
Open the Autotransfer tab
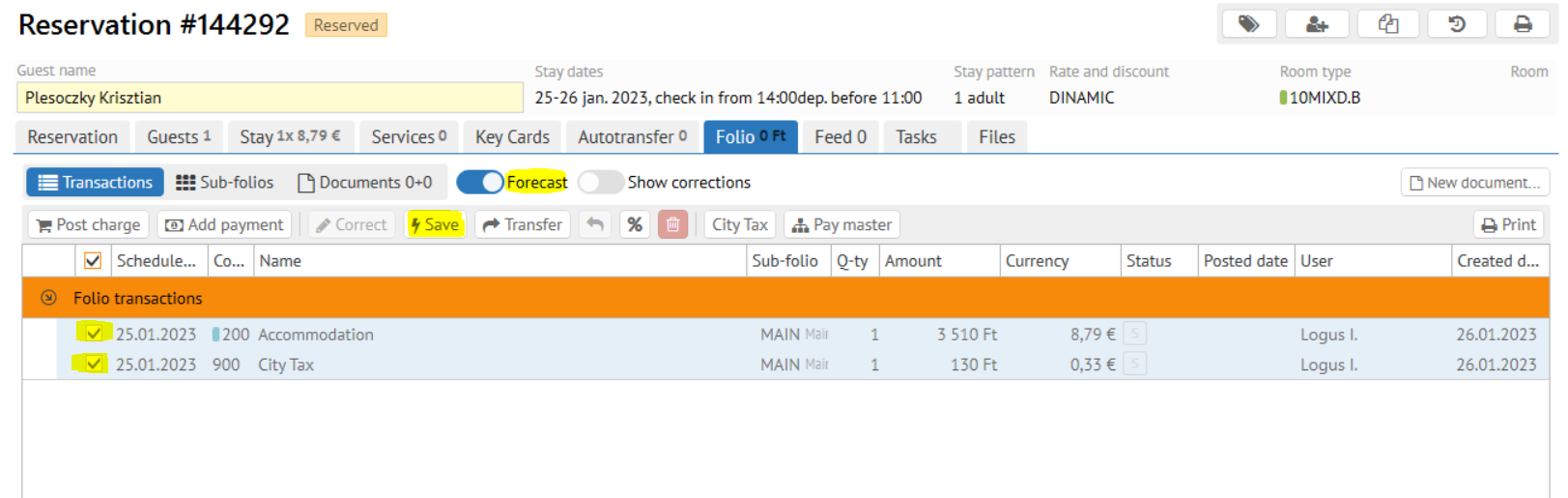pos(633,136)
